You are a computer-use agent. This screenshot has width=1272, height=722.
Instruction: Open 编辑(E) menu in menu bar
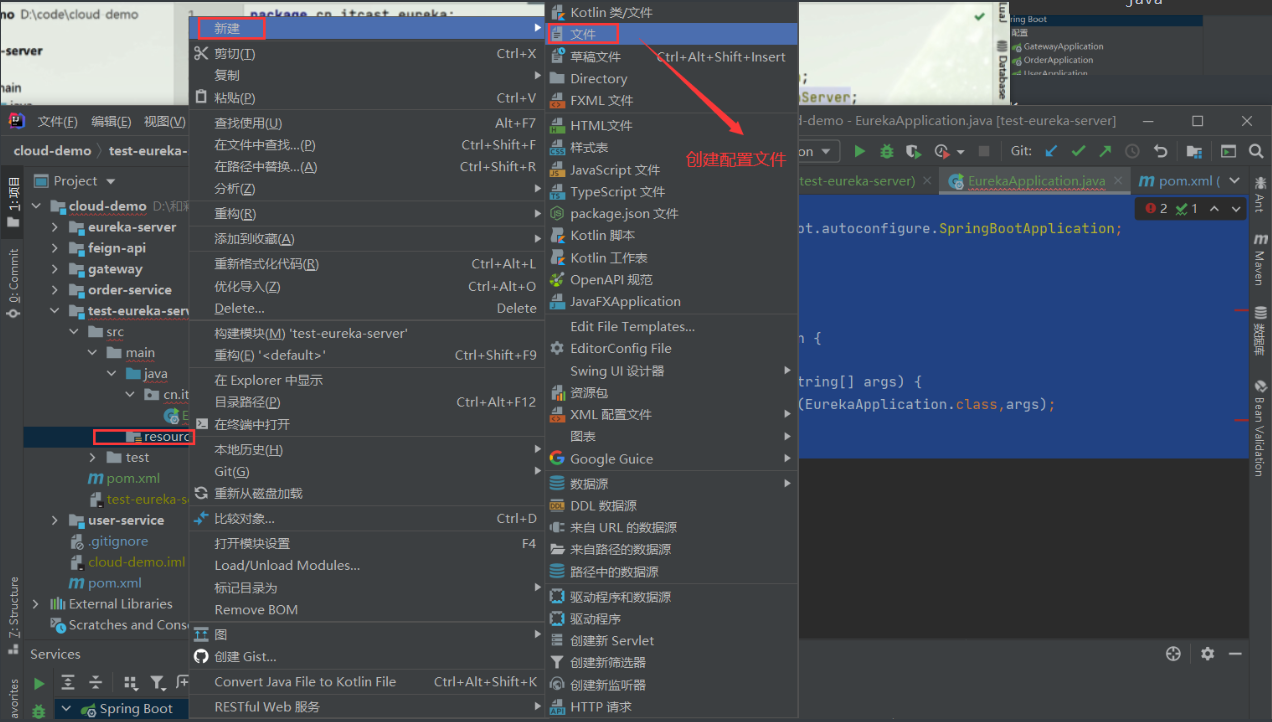pyautogui.click(x=111, y=121)
